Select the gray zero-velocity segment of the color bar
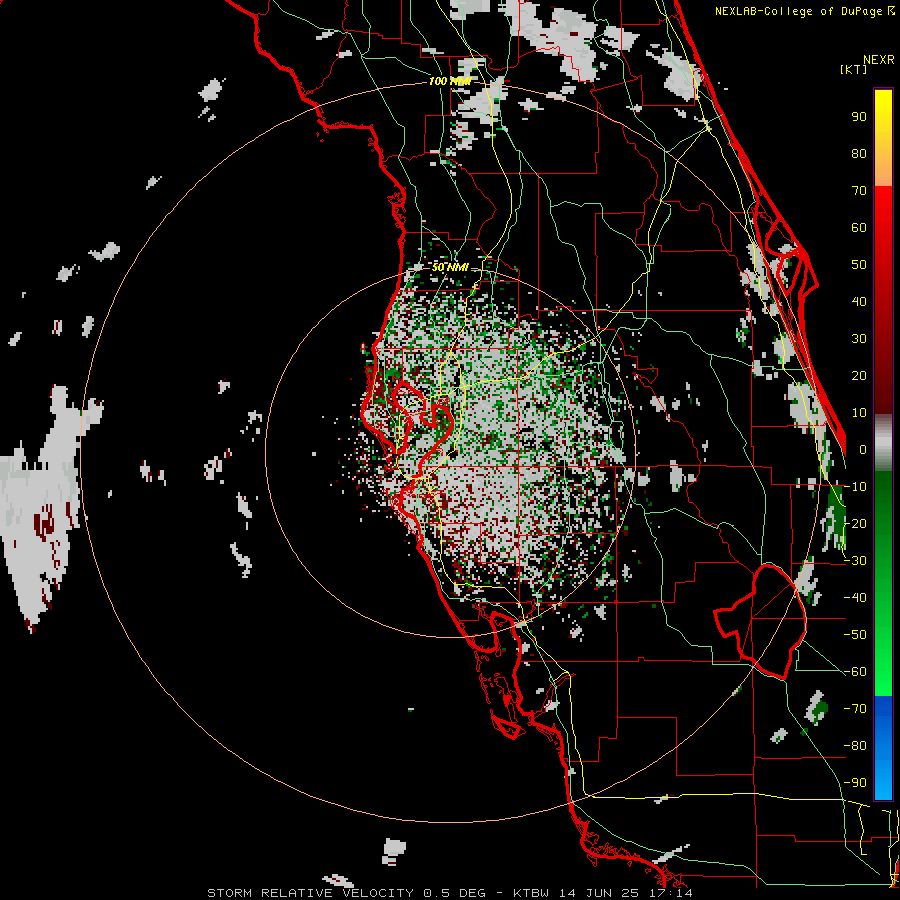The height and width of the screenshot is (900, 900). 883,443
